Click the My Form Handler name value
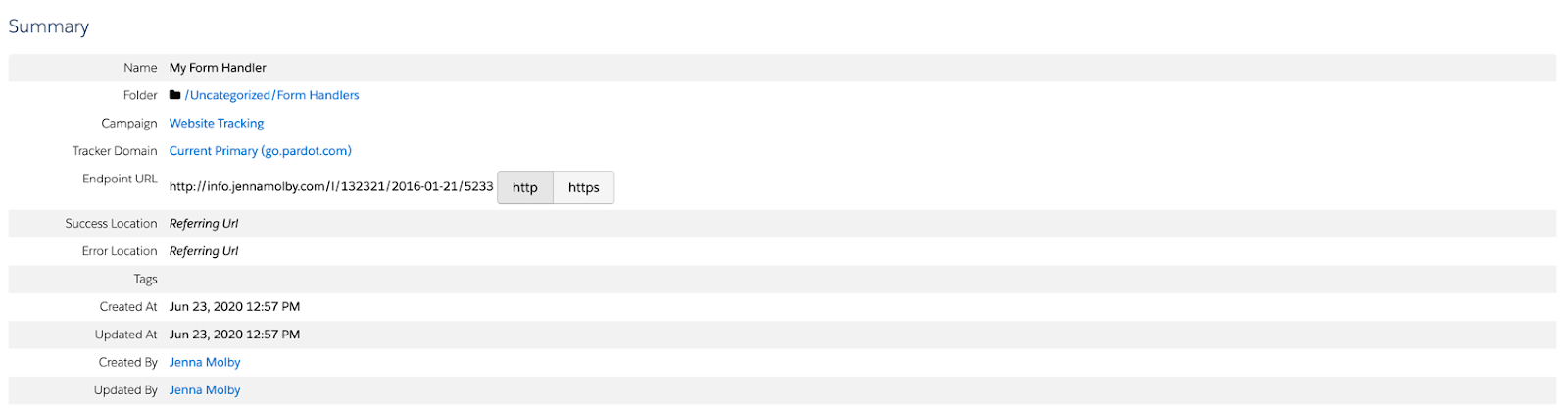 tap(218, 68)
